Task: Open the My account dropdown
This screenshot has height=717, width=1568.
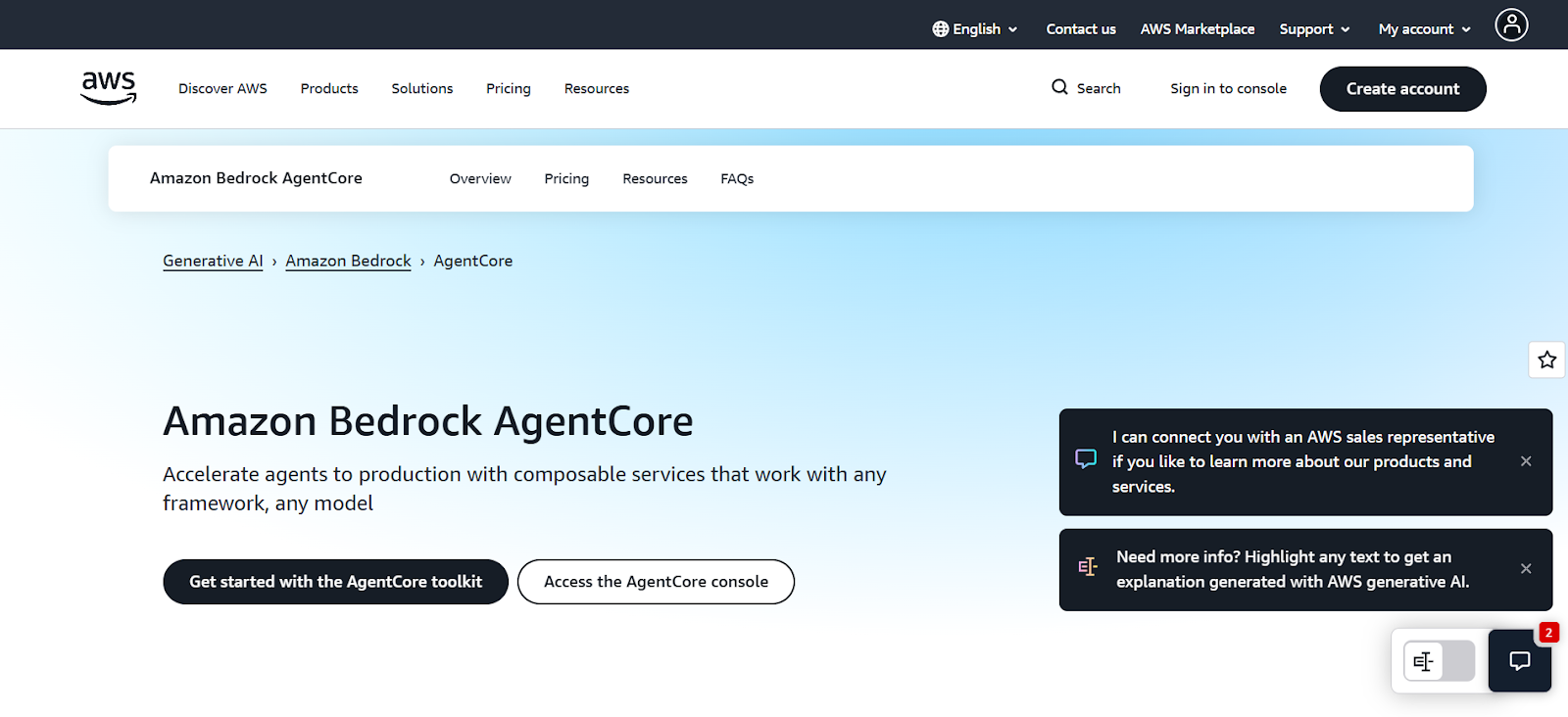Action: tap(1424, 29)
